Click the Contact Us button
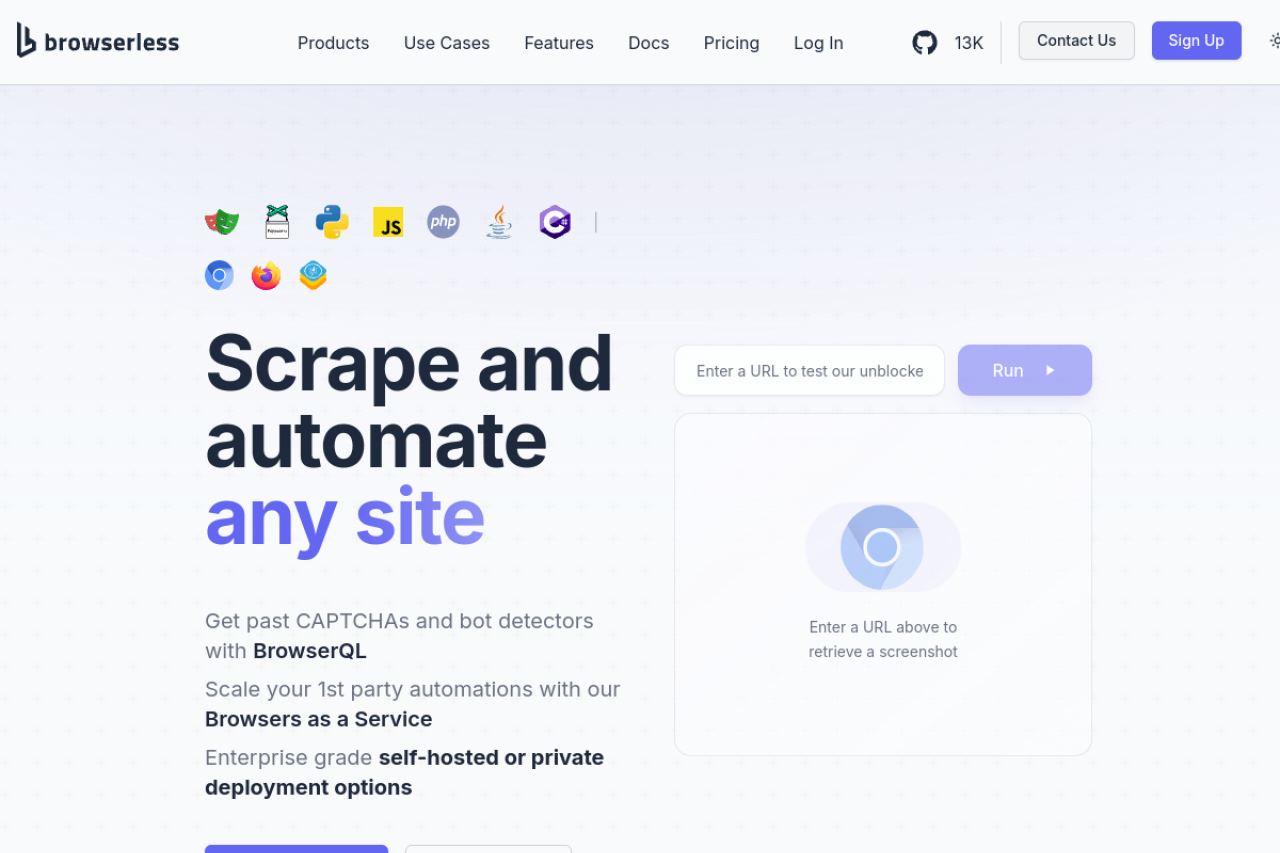Viewport: 1280px width, 853px height. (x=1076, y=41)
